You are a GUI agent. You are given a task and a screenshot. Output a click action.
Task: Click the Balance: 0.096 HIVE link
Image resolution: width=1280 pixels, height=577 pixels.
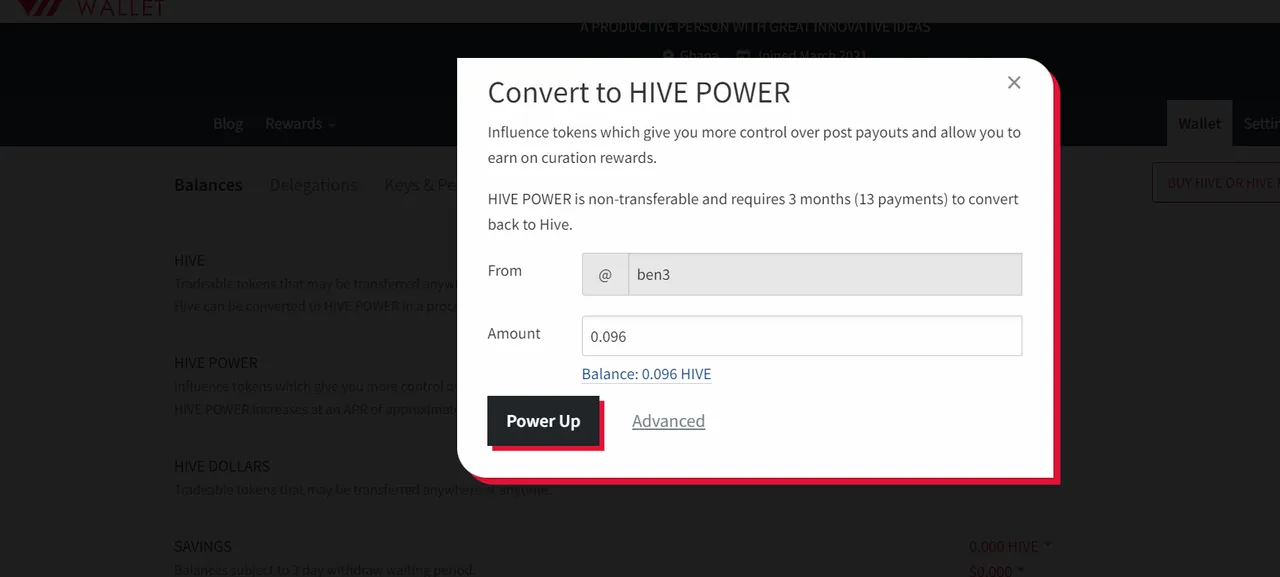coord(646,374)
